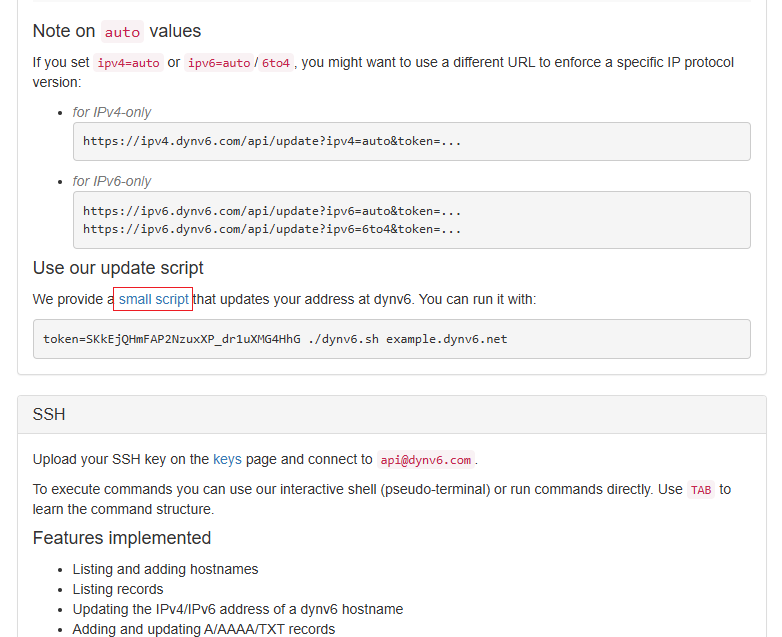782x637 pixels.
Task: Click the ipv4.dynv6.com update URL code block
Action: point(272,141)
